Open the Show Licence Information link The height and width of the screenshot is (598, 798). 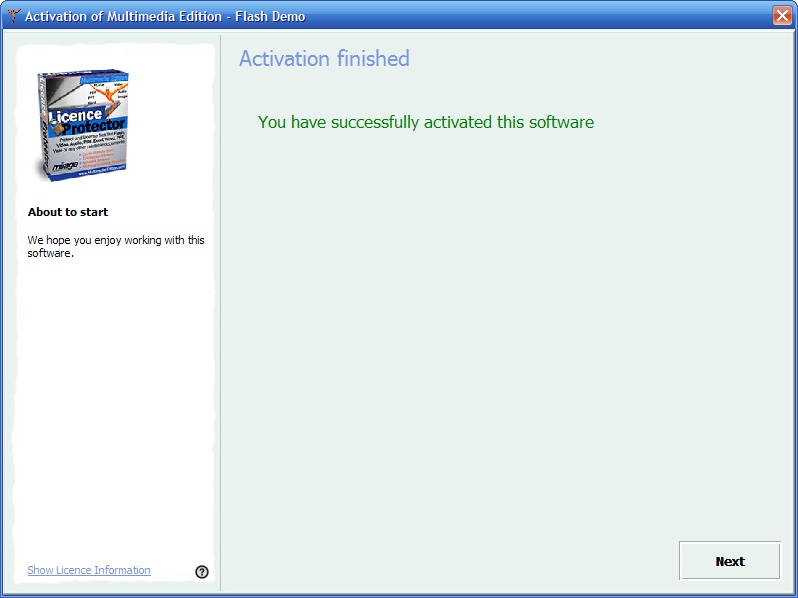(89, 570)
